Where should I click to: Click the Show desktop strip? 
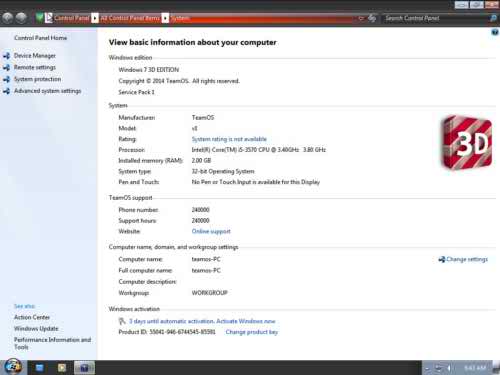pos(496,368)
